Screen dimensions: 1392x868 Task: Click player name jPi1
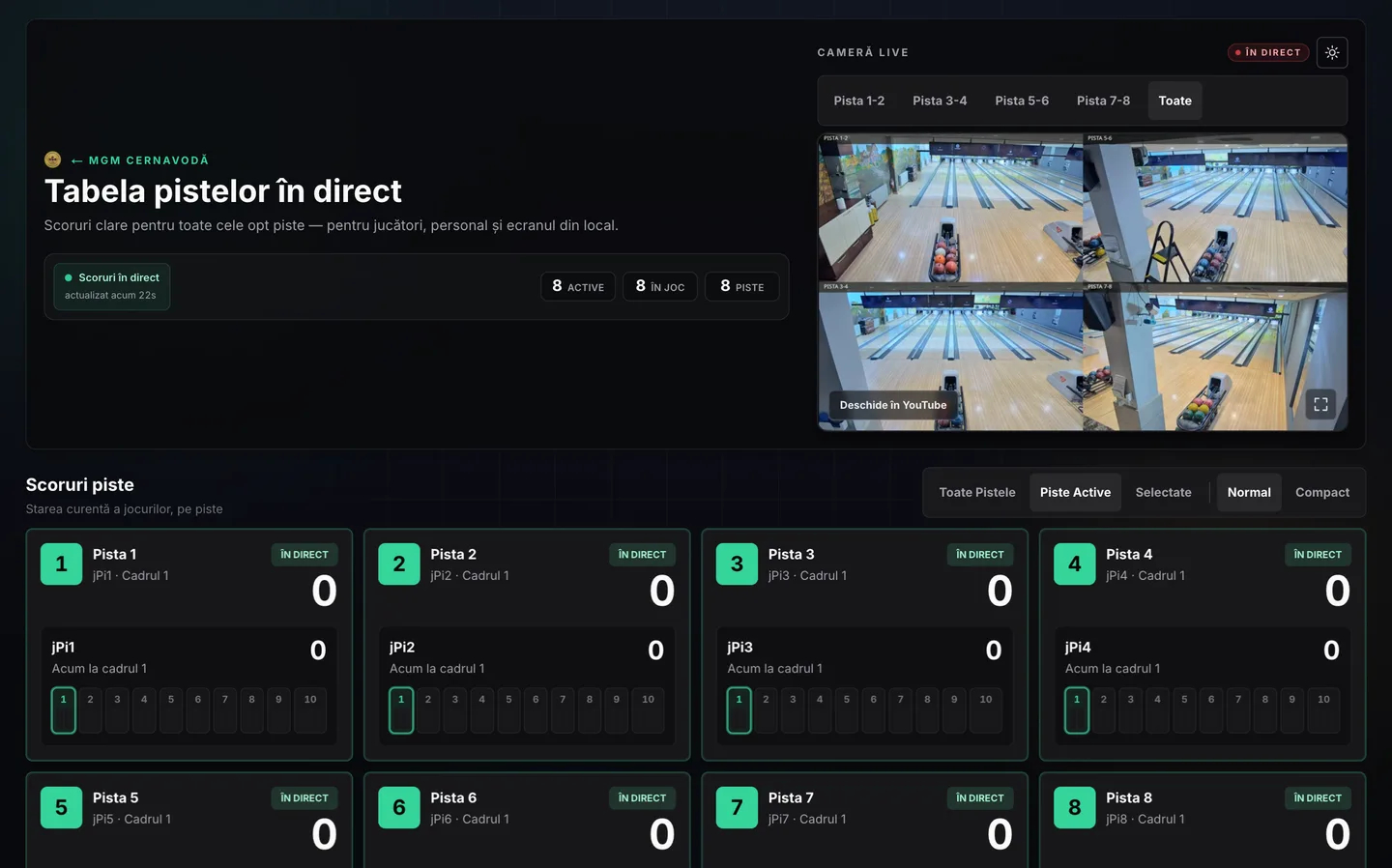pyautogui.click(x=63, y=648)
